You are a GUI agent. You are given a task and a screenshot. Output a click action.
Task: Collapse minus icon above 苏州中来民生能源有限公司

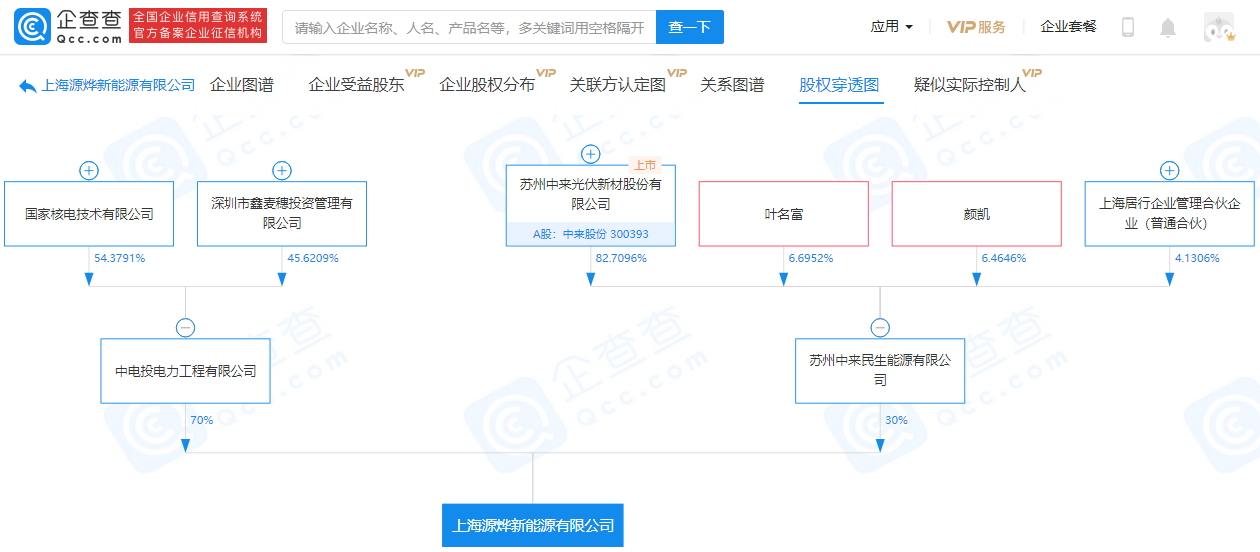(880, 327)
